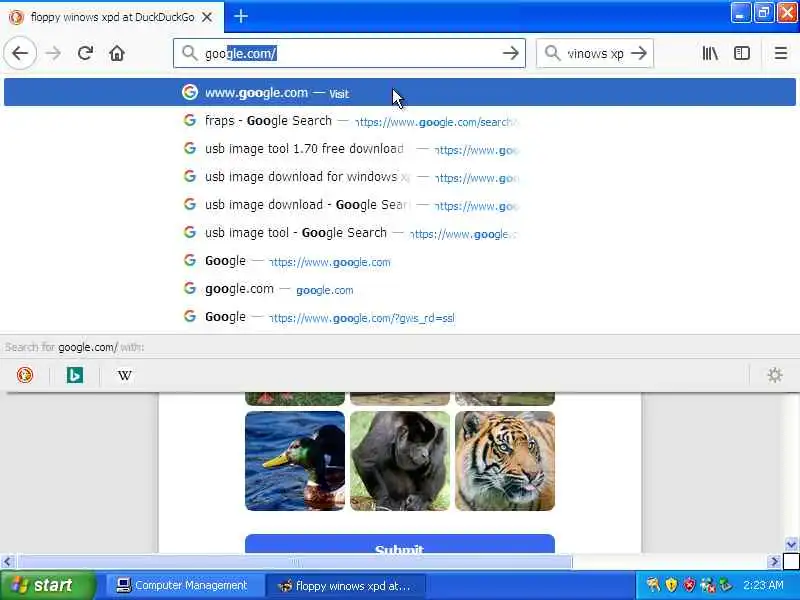Open the Library icon in toolbar
This screenshot has height=600, width=800.
click(710, 53)
